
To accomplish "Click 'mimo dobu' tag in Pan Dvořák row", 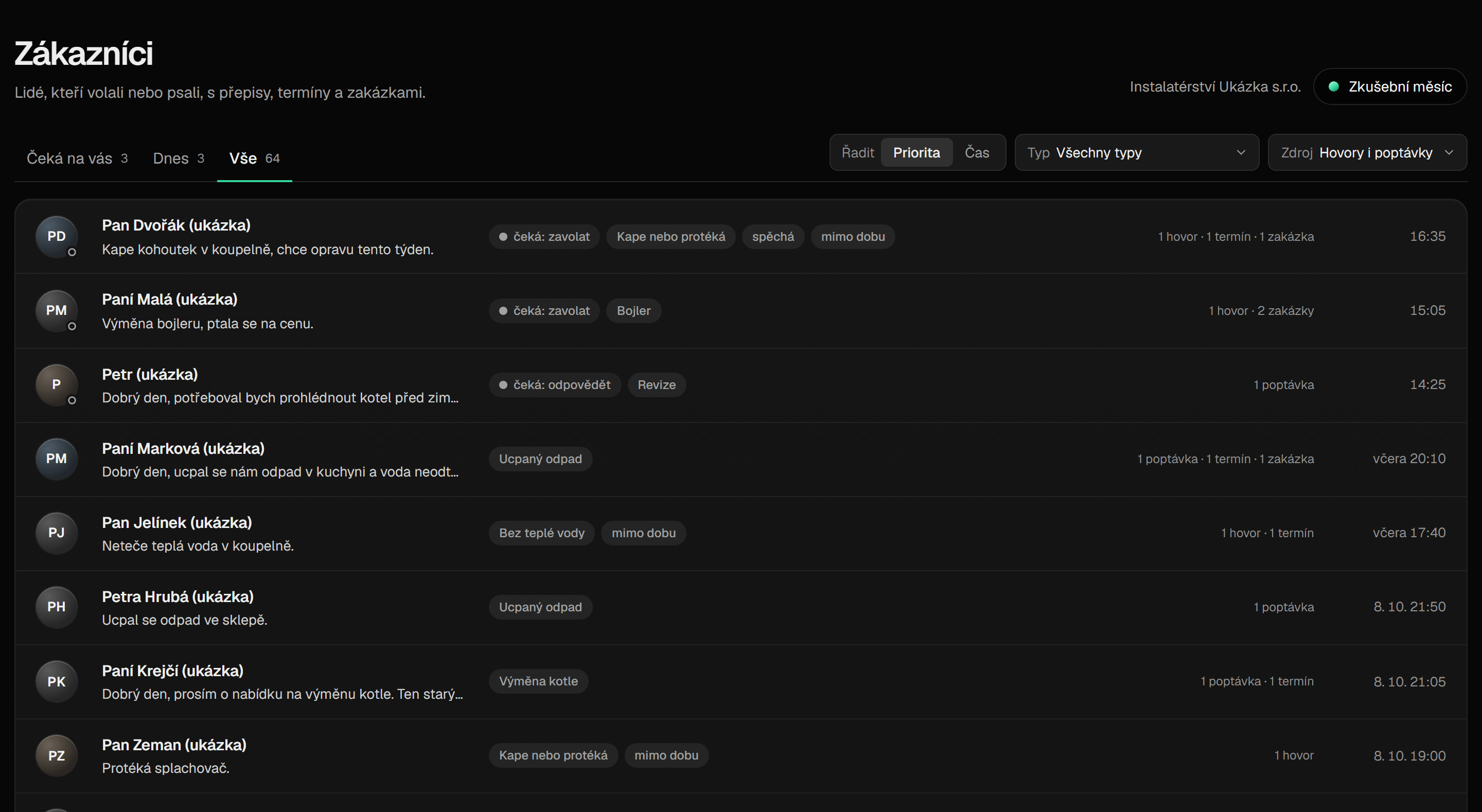I will (x=853, y=237).
